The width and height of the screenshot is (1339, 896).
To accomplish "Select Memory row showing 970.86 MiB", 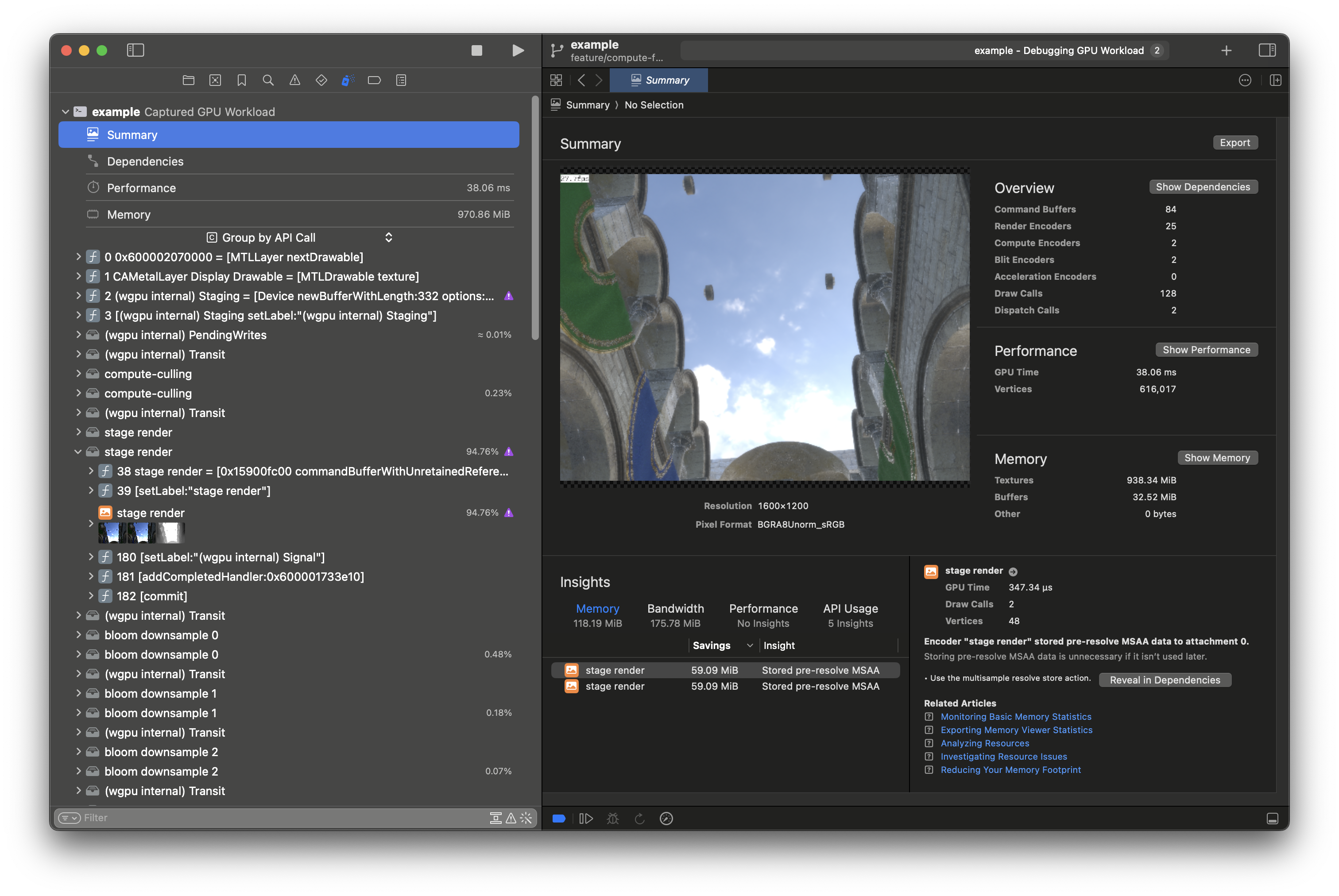I will click(289, 214).
